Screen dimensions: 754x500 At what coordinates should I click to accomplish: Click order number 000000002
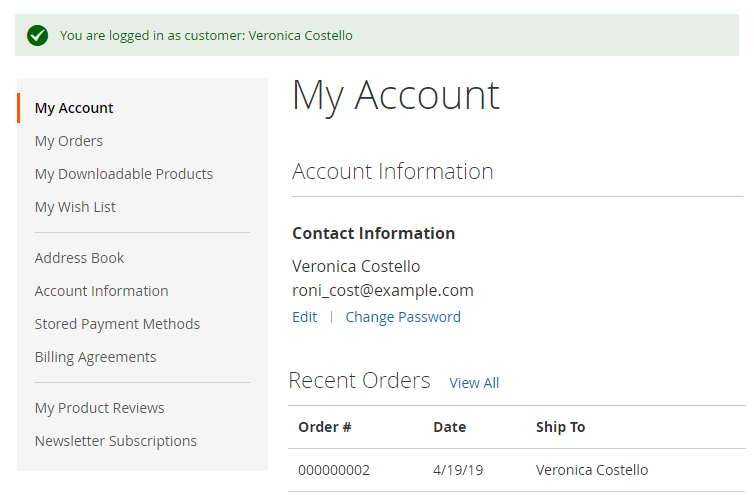(x=334, y=470)
